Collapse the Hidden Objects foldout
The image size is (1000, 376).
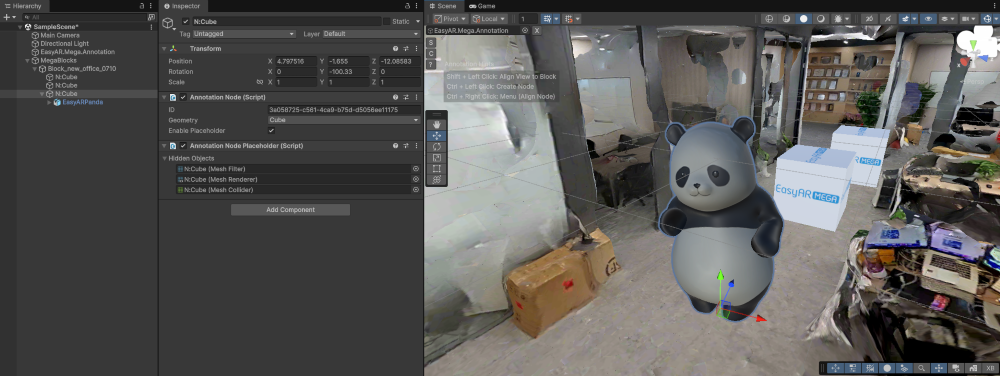coord(164,159)
